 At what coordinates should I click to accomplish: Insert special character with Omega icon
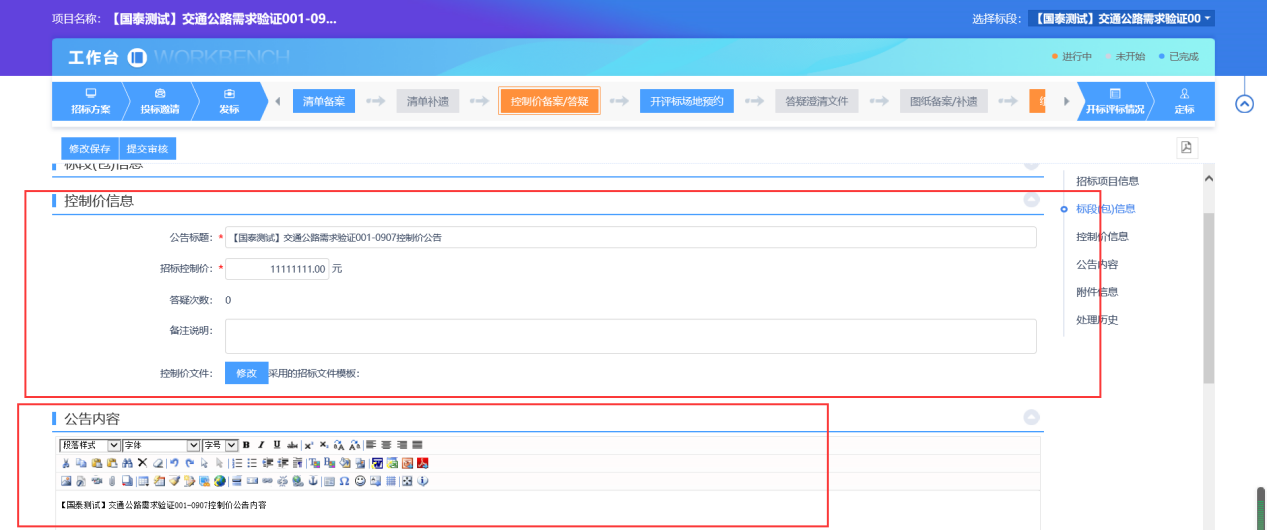(x=344, y=481)
